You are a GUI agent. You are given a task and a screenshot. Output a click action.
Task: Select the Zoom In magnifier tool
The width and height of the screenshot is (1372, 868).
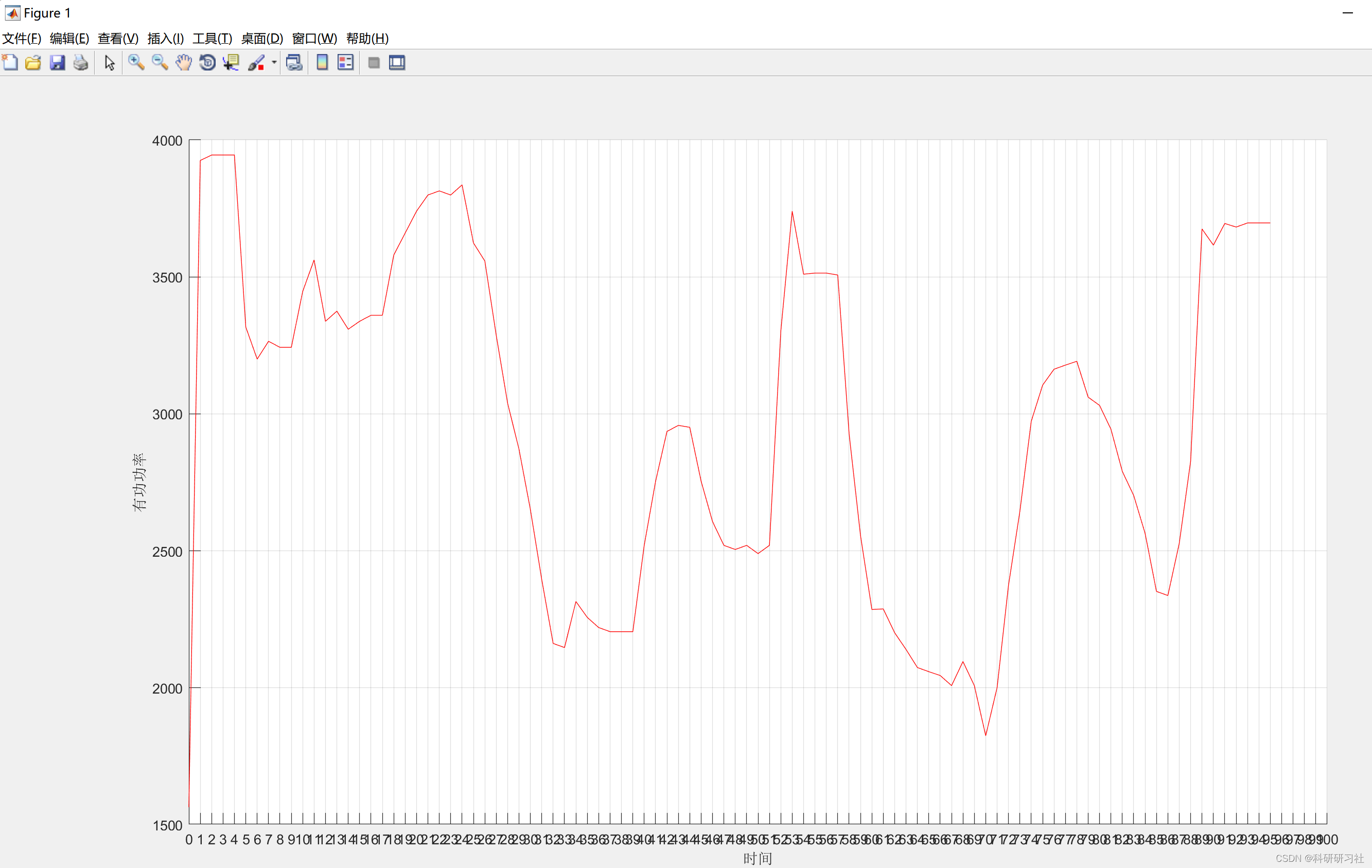point(136,62)
